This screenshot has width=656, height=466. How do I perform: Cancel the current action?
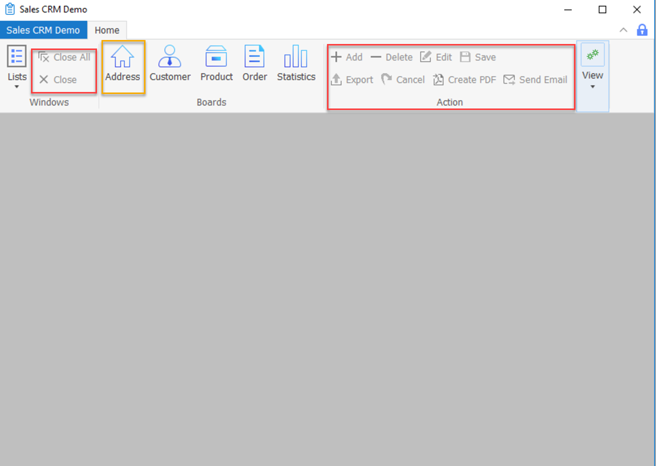403,80
